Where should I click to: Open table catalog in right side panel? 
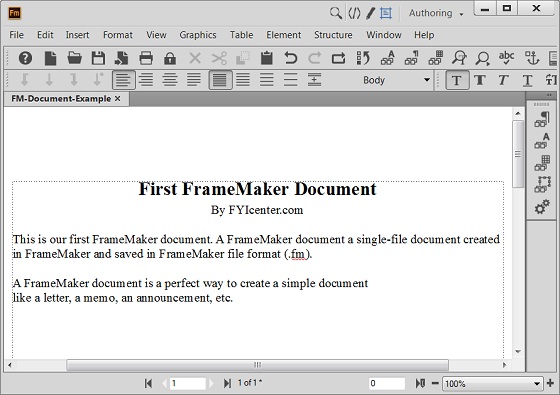542,163
